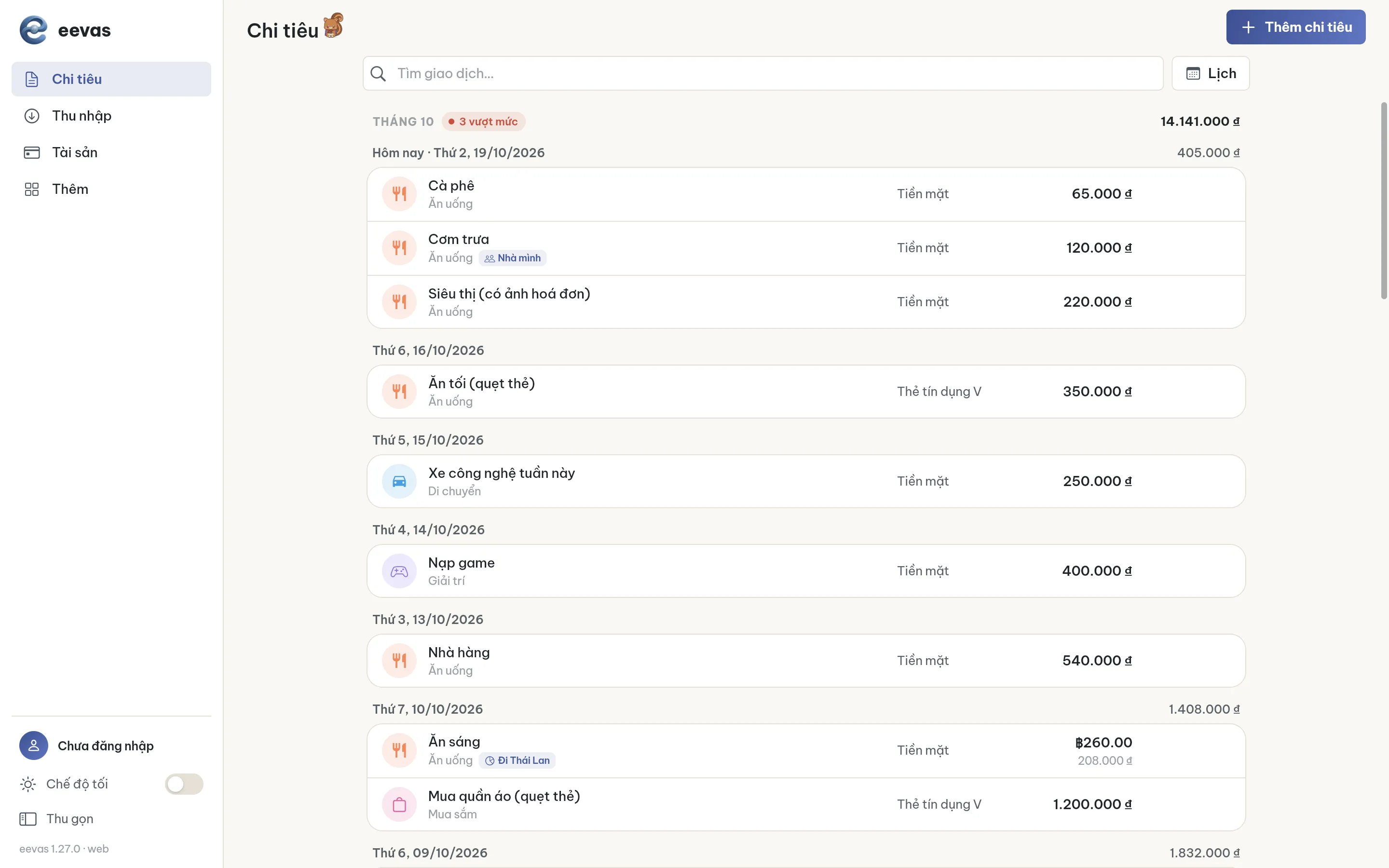Click the 400.000 đ amount
The image size is (1389, 868).
(1097, 571)
